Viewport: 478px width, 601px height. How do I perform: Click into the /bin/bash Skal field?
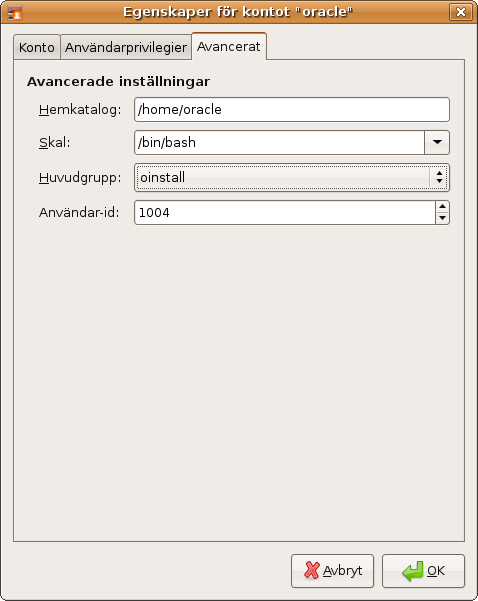click(279, 142)
